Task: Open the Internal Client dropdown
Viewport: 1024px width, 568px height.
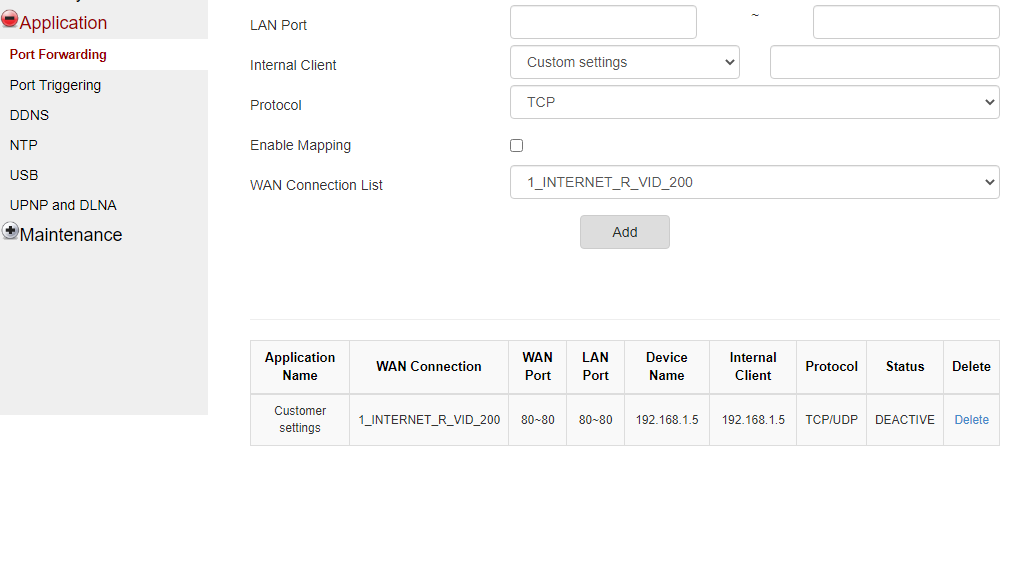Action: (624, 62)
